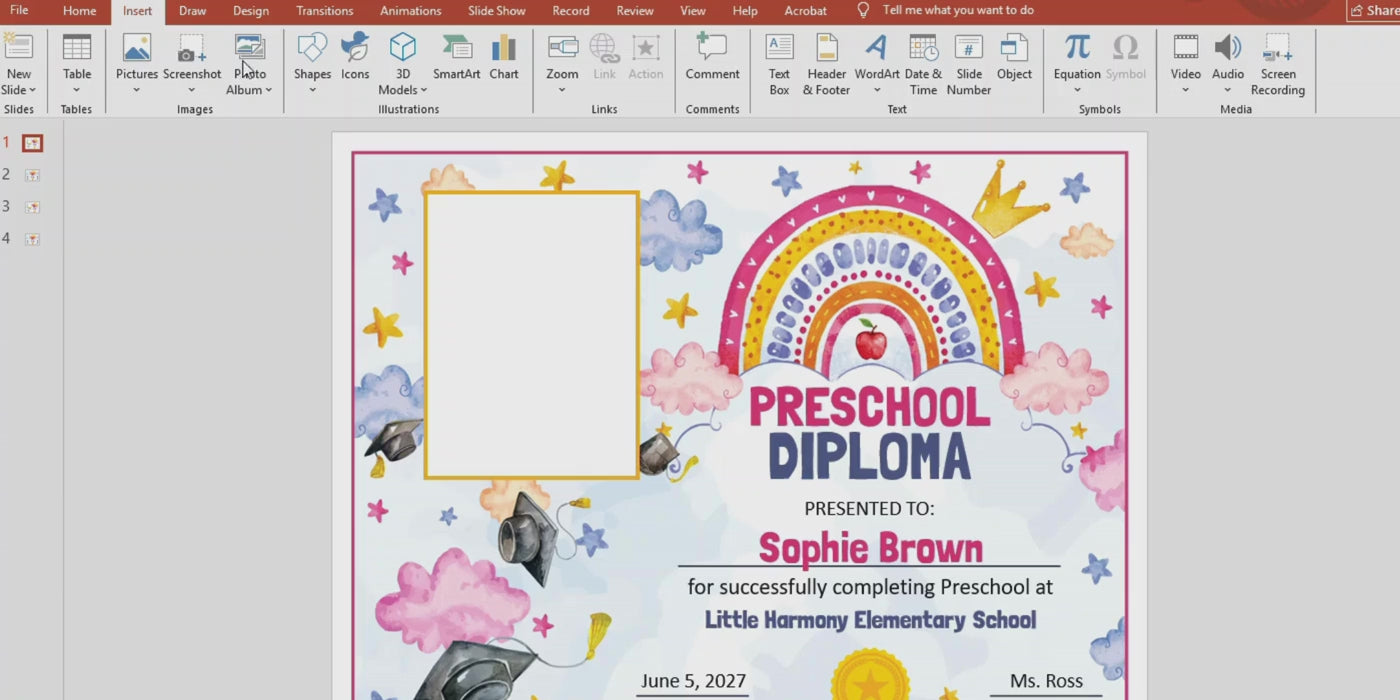Click the Shapes icon
This screenshot has height=700, width=1400.
(312, 49)
